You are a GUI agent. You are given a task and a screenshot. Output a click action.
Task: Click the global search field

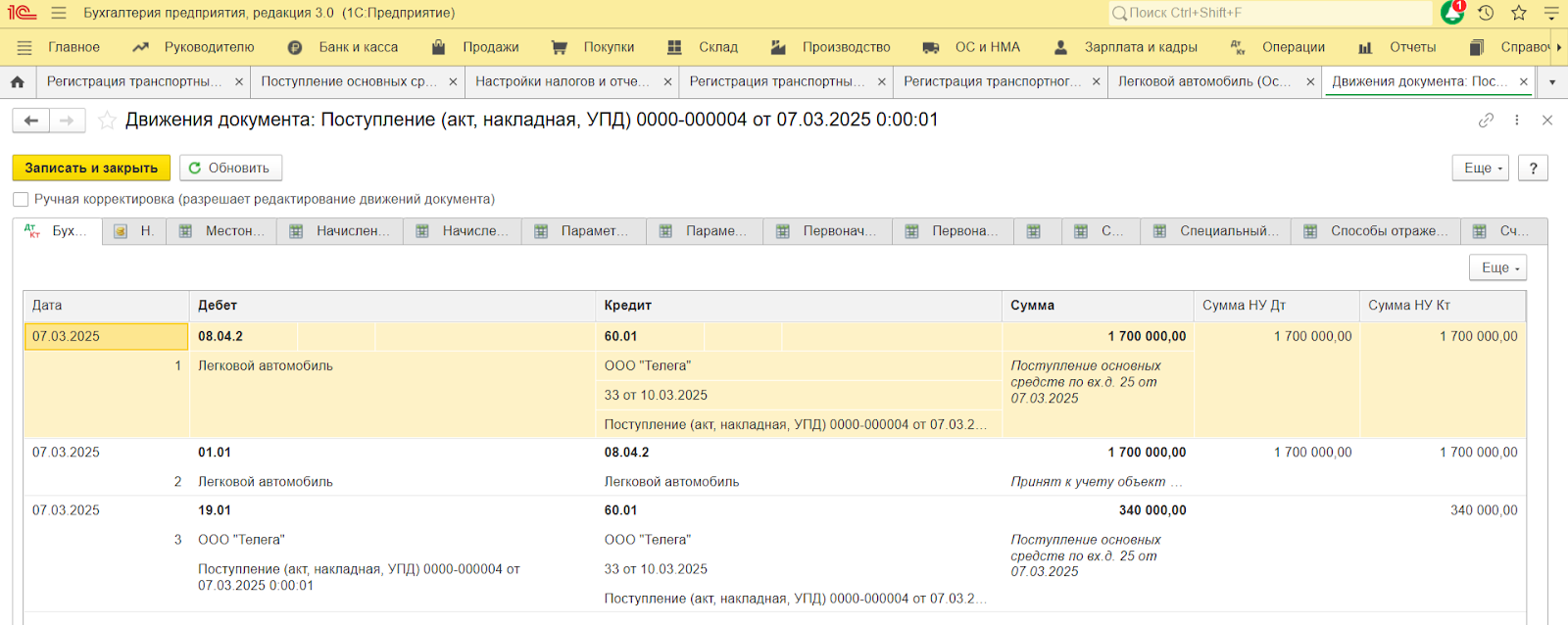tap(1270, 13)
